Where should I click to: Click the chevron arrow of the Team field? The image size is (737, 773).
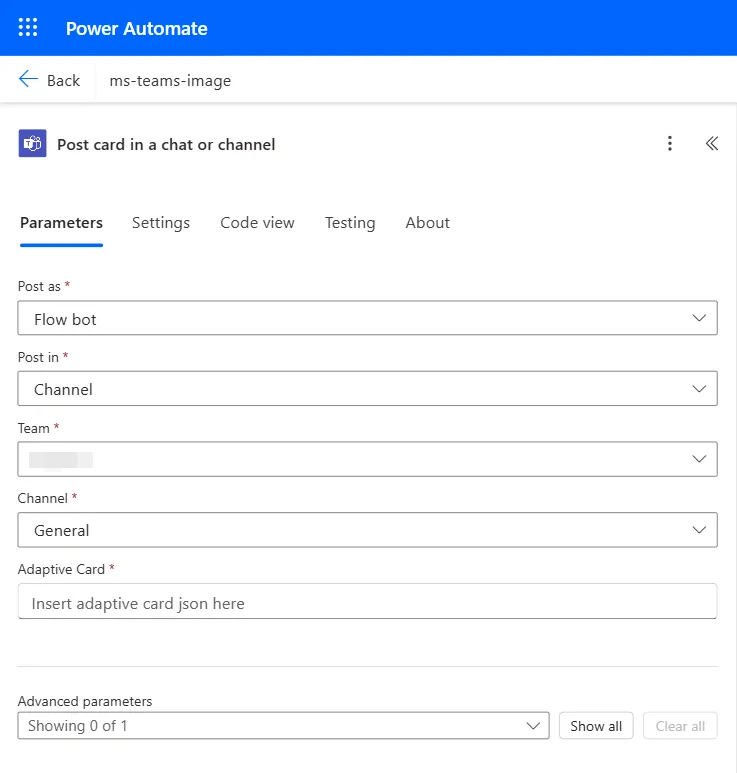[x=699, y=459]
